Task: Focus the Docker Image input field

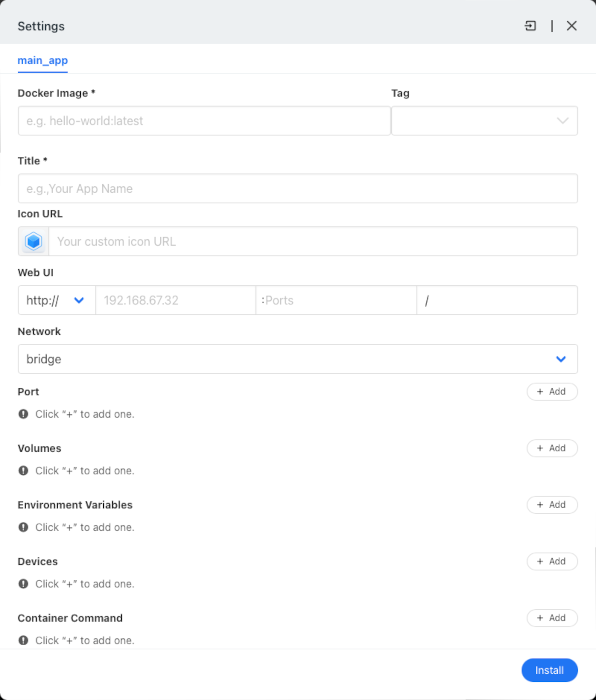Action: [204, 121]
